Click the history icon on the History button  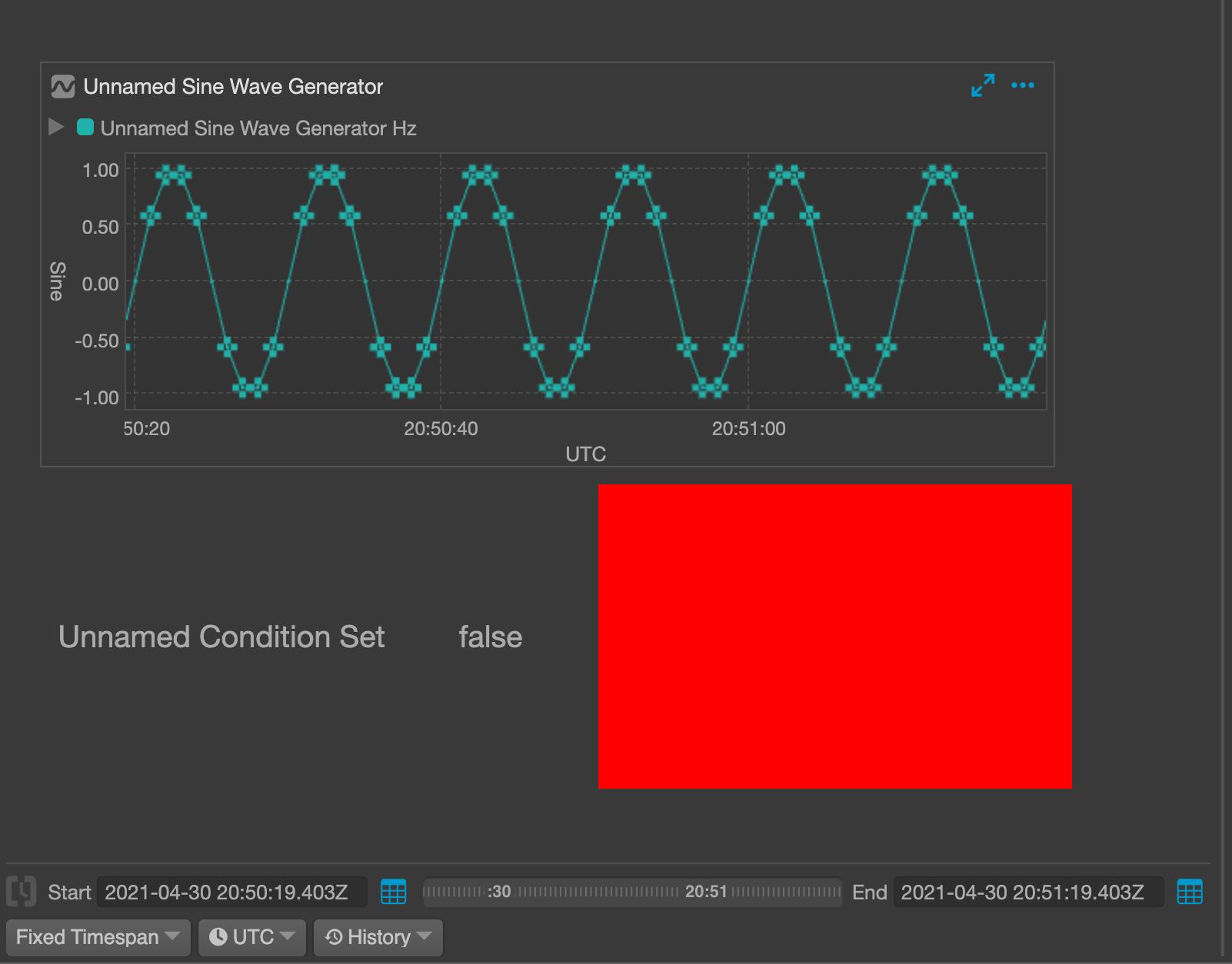pos(334,937)
